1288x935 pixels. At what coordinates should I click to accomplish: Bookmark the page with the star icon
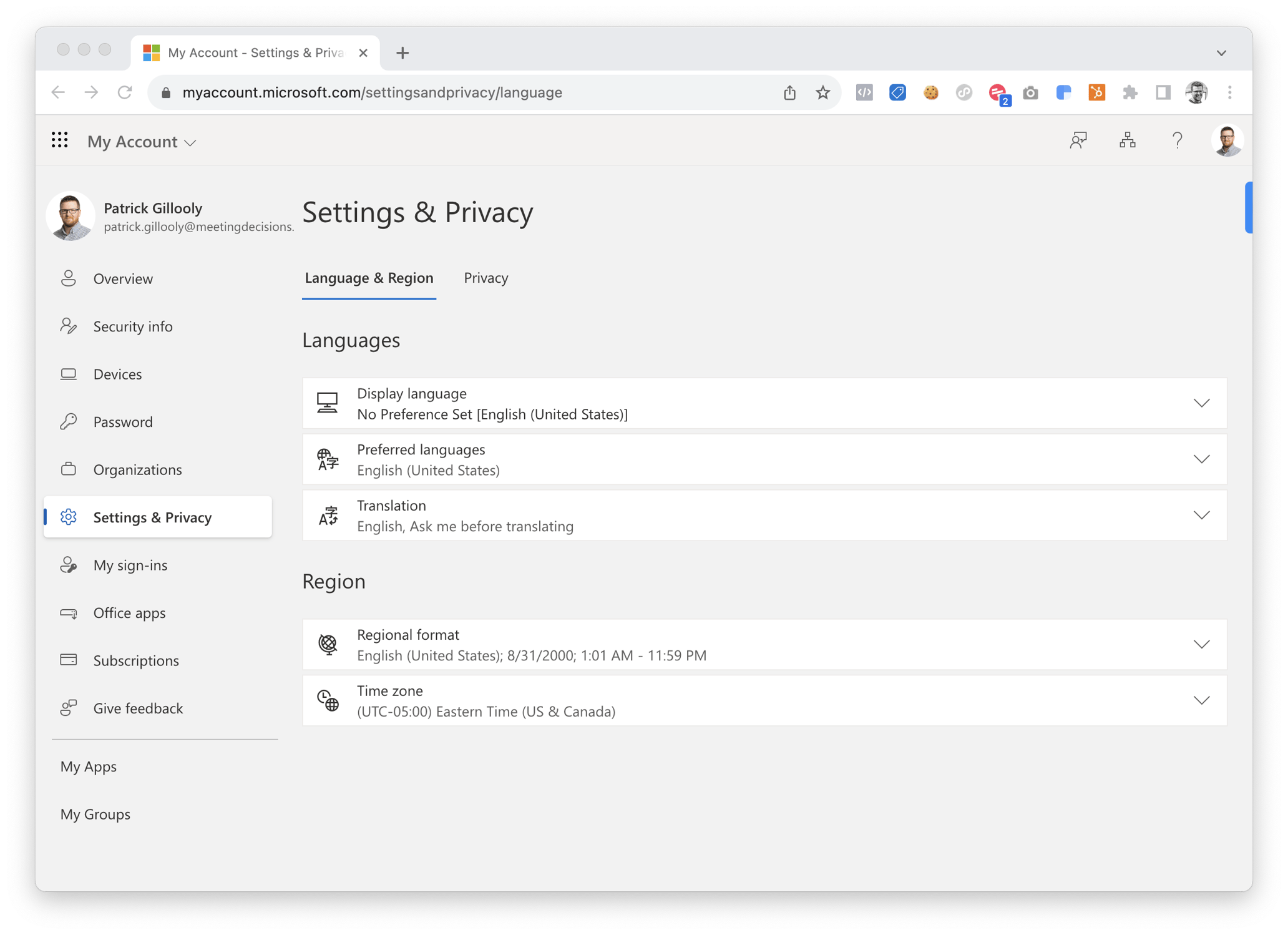tap(823, 92)
